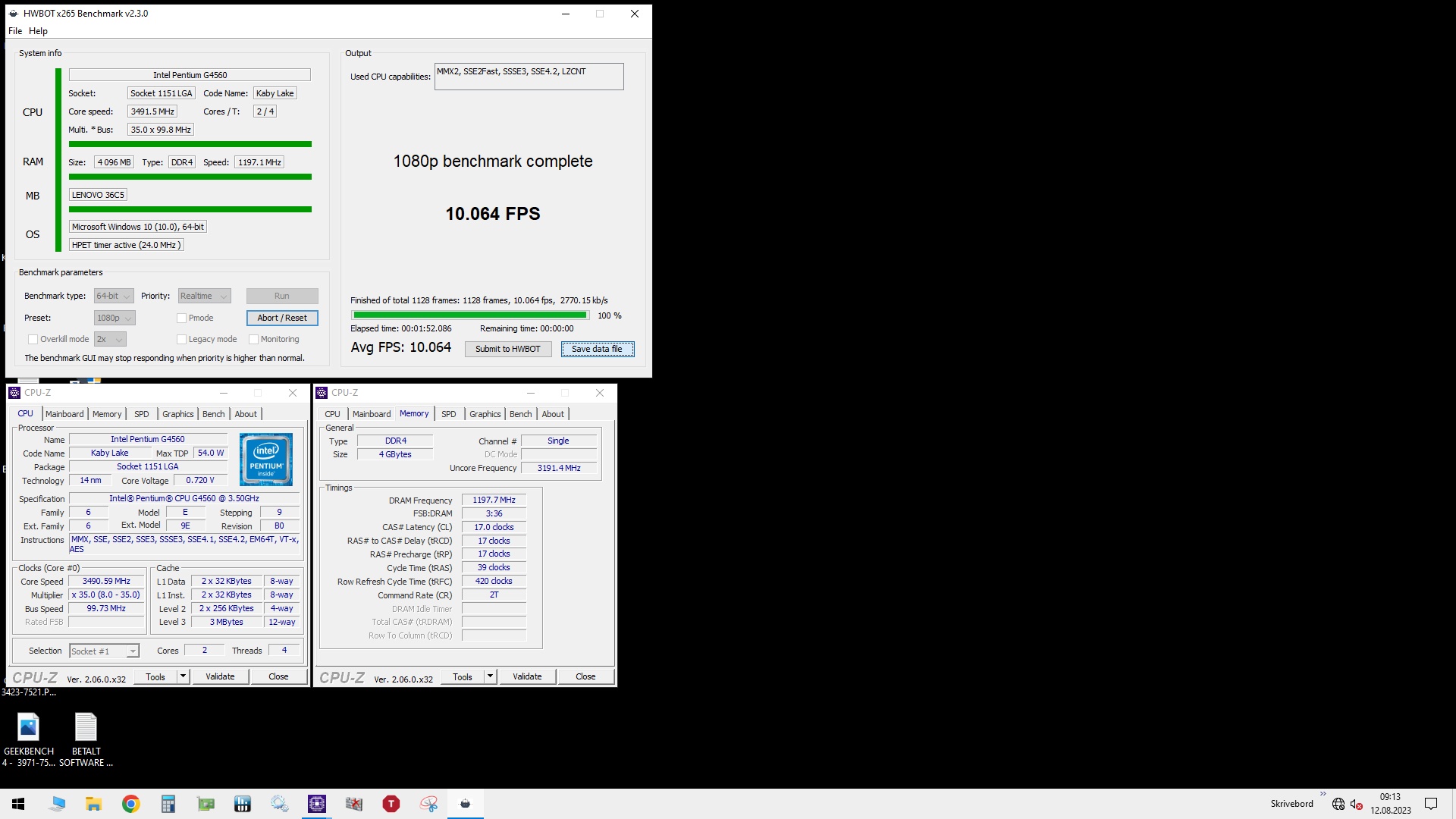Expand Tools arrow in Memory CPU-Z window

490,676
